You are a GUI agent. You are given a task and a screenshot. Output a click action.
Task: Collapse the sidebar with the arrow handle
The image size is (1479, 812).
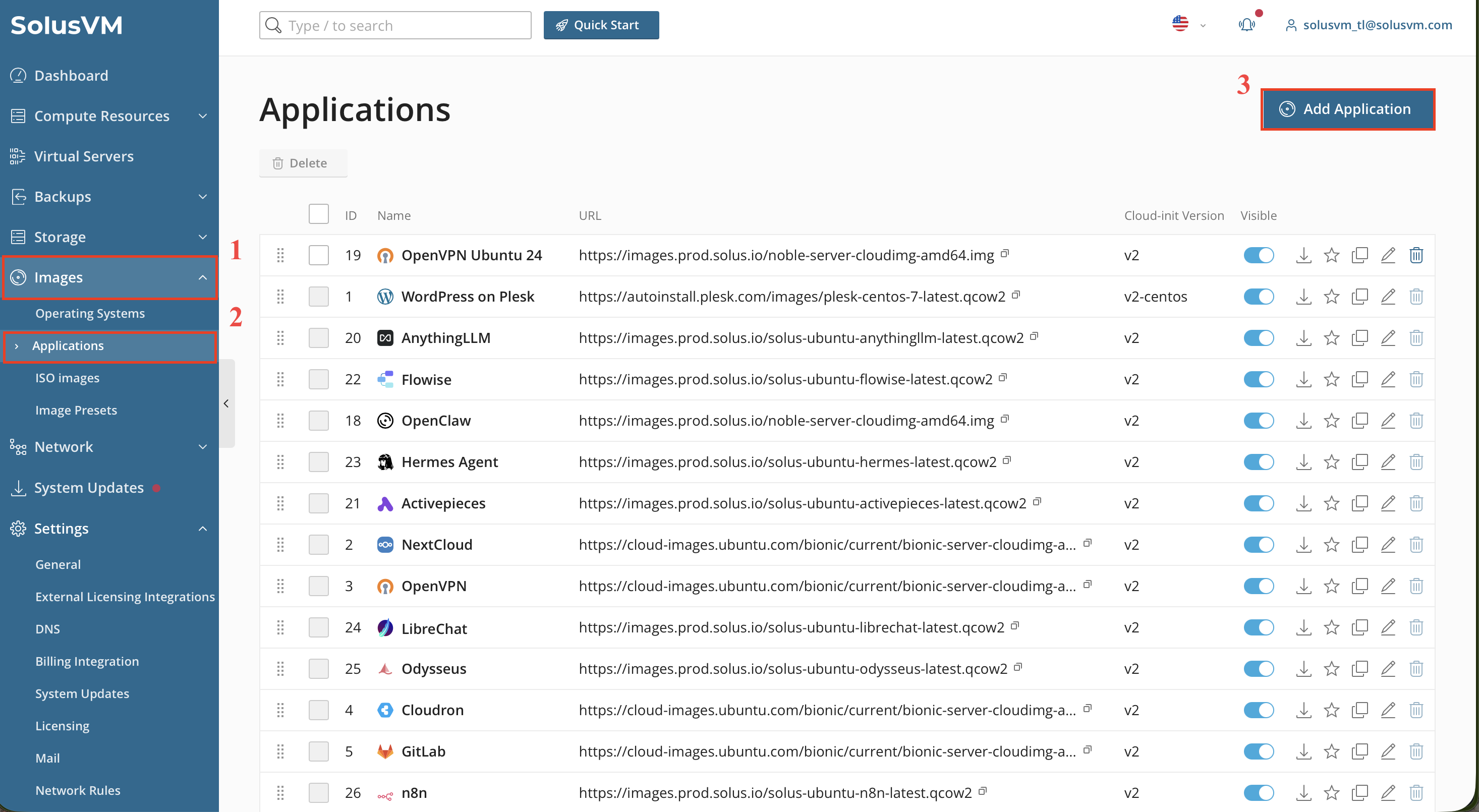coord(226,403)
